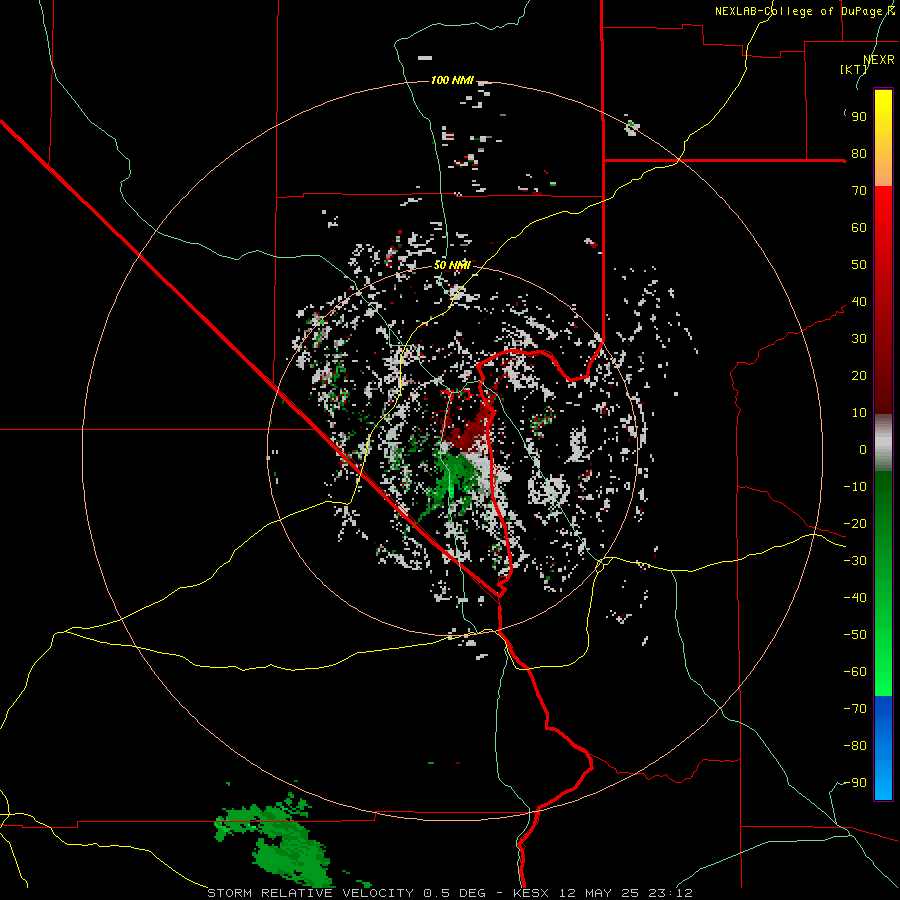Click the gray zero-velocity segment of color bar
The image size is (900, 900).
pyautogui.click(x=883, y=443)
